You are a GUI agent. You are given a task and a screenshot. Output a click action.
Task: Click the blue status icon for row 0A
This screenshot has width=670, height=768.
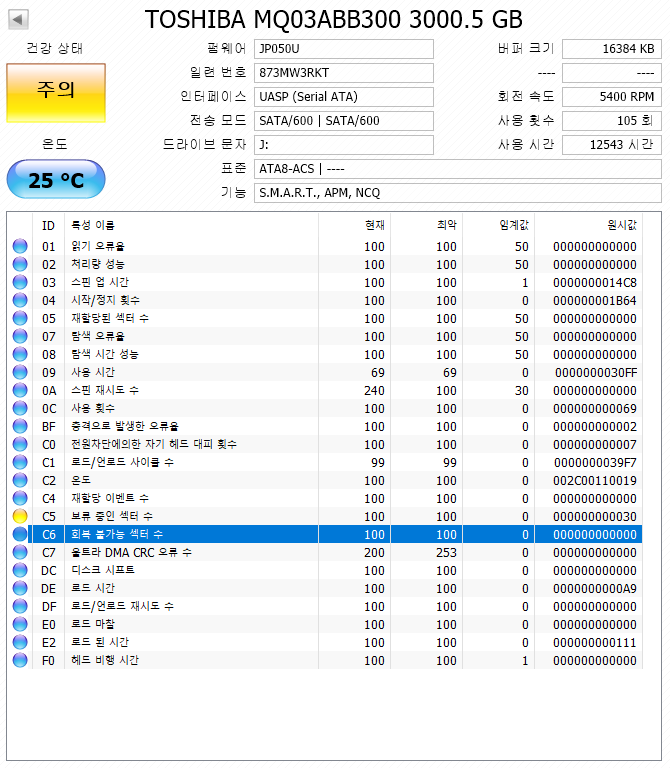pos(20,390)
